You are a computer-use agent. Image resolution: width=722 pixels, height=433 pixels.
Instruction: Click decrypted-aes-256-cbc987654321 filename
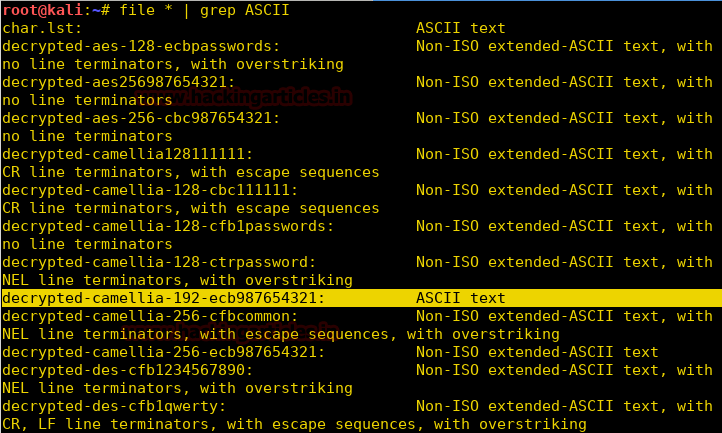140,117
